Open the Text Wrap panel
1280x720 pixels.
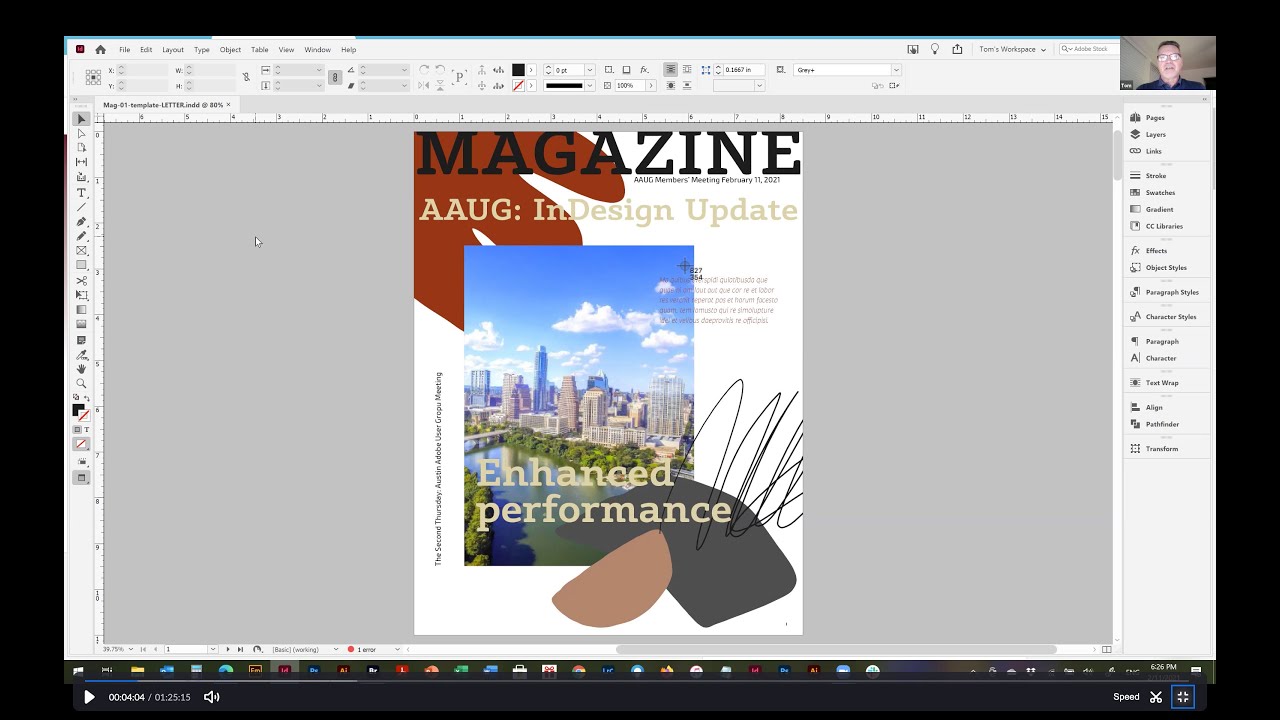point(1162,383)
